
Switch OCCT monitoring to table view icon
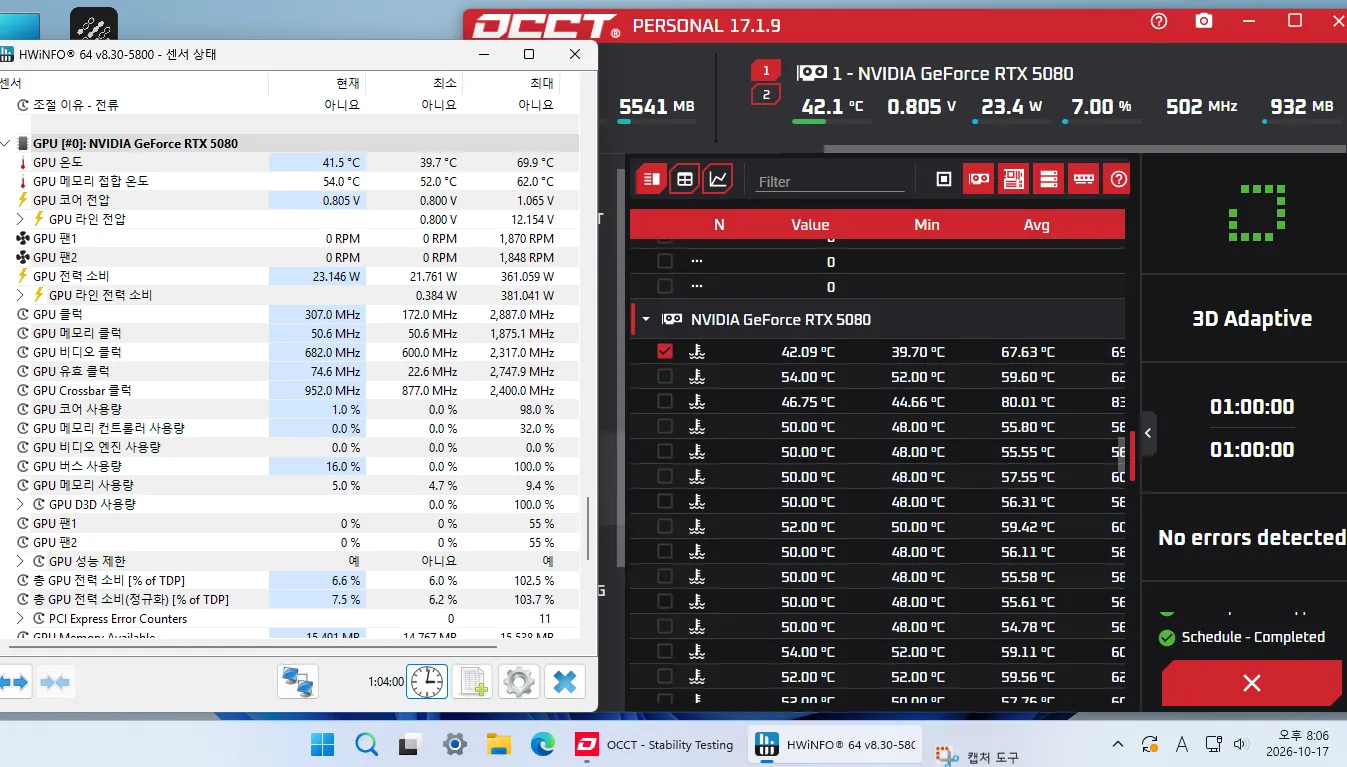pos(685,179)
